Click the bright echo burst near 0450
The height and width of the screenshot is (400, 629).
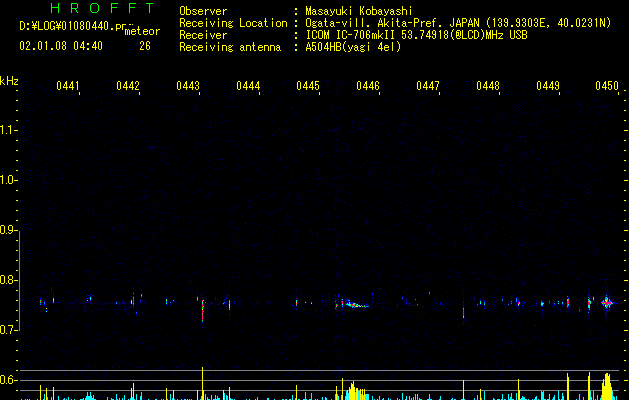(607, 303)
